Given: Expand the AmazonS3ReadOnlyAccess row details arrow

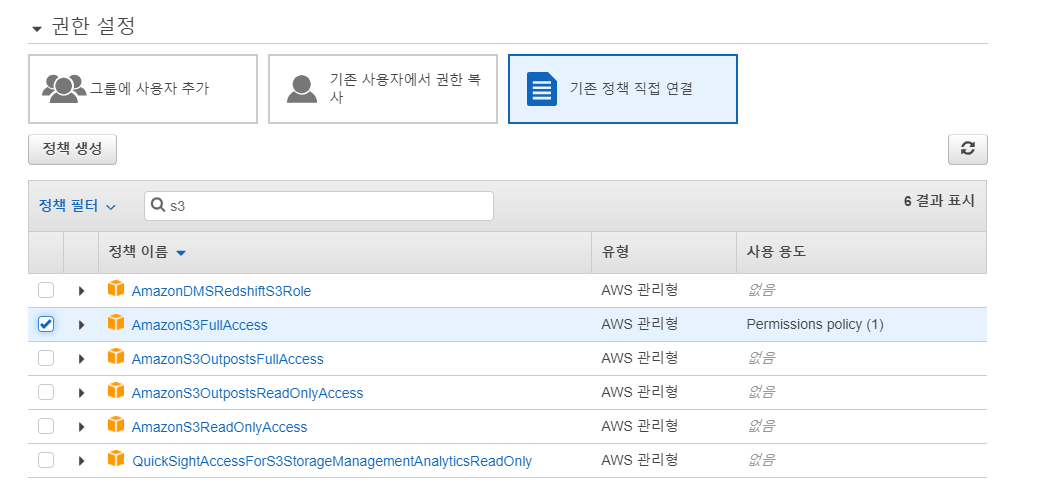Looking at the screenshot, I should click(81, 427).
